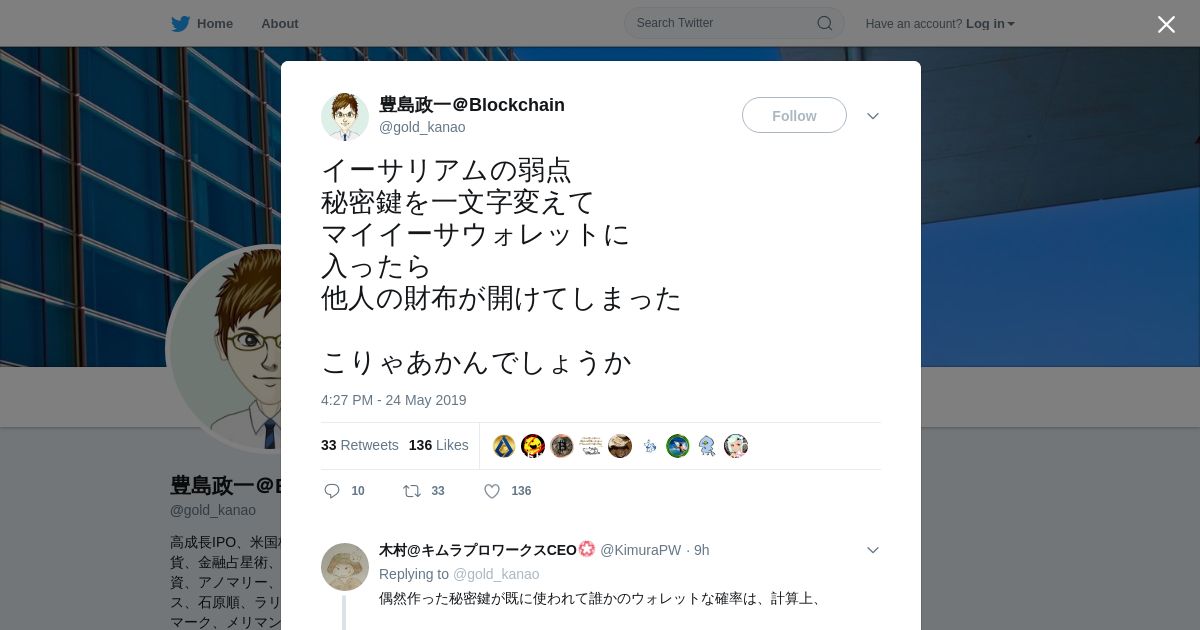Open the Log in dropdown
Viewport: 1200px width, 630px height.
point(990,23)
